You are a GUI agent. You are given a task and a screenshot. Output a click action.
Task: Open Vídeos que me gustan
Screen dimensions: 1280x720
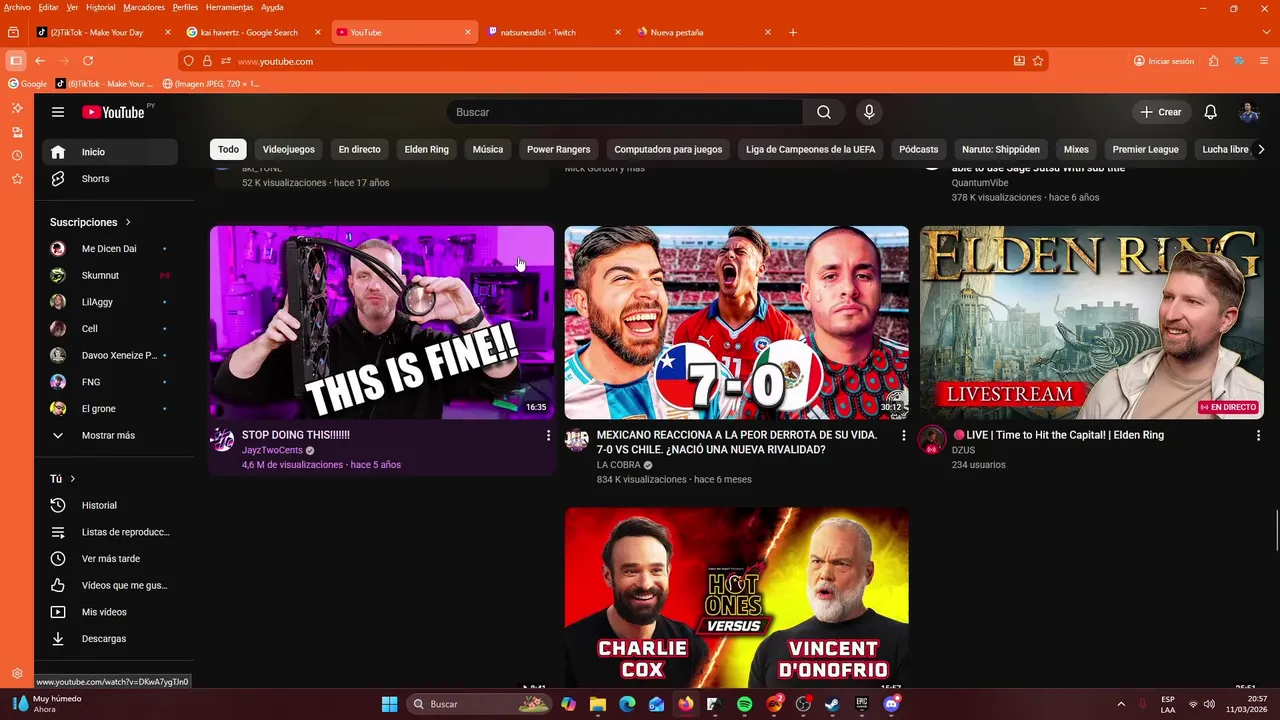[x=110, y=585]
